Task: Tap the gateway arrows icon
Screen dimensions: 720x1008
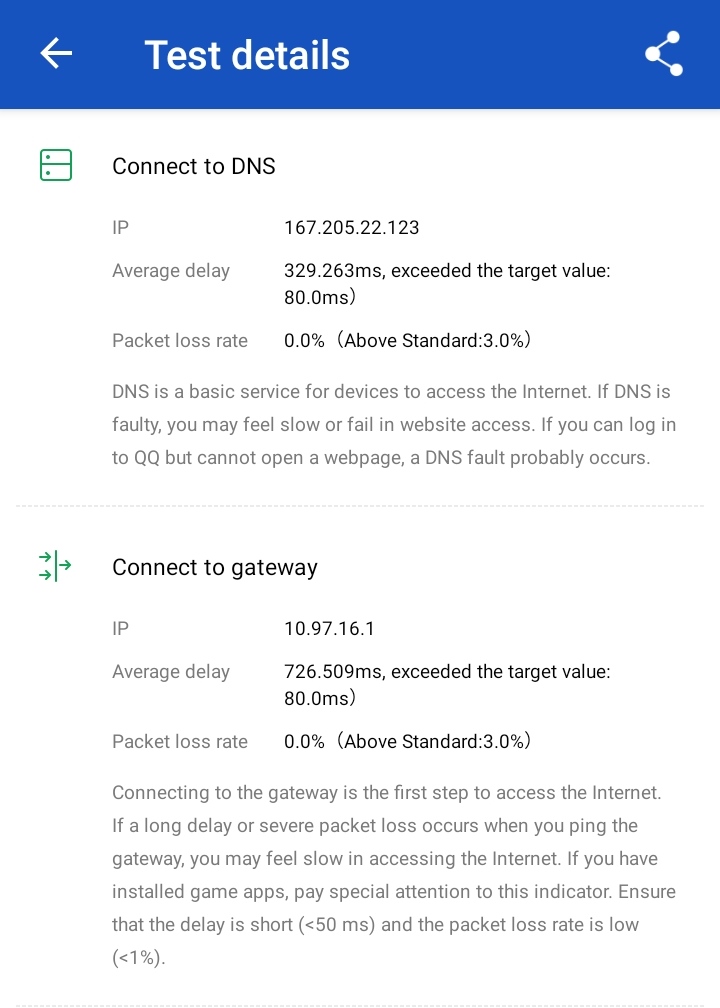Action: [x=56, y=567]
